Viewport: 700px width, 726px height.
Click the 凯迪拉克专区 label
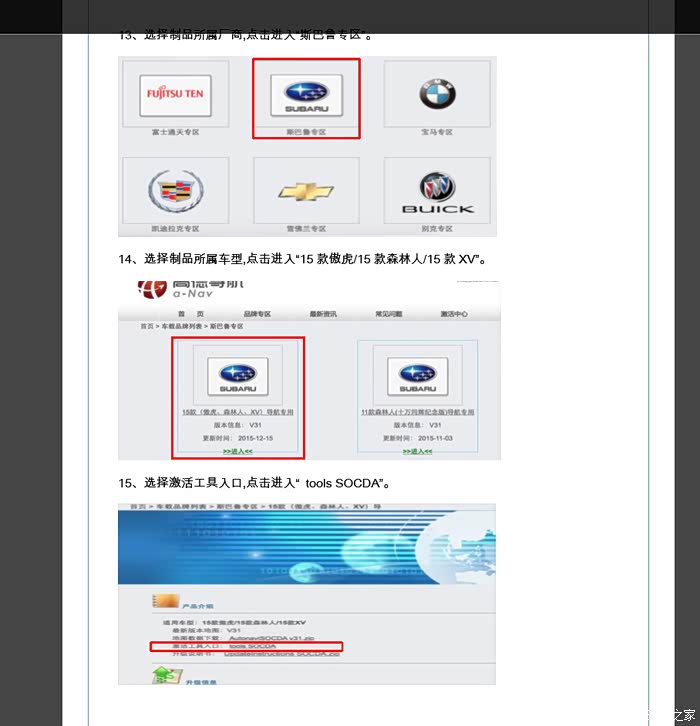point(175,229)
